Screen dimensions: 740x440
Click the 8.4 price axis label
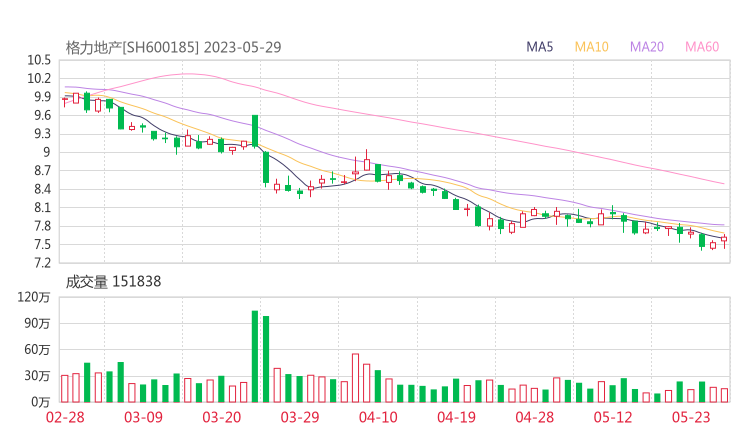point(42,189)
